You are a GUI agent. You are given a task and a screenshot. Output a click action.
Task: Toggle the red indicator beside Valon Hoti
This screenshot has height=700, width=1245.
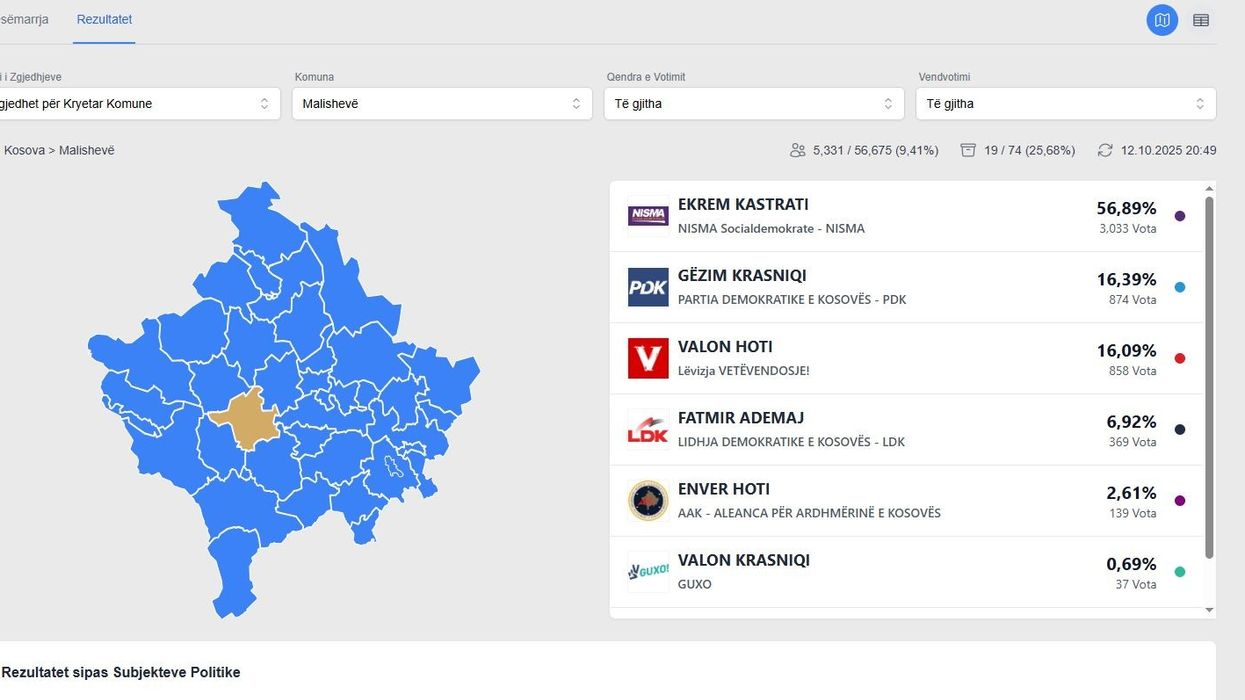[x=1179, y=357]
